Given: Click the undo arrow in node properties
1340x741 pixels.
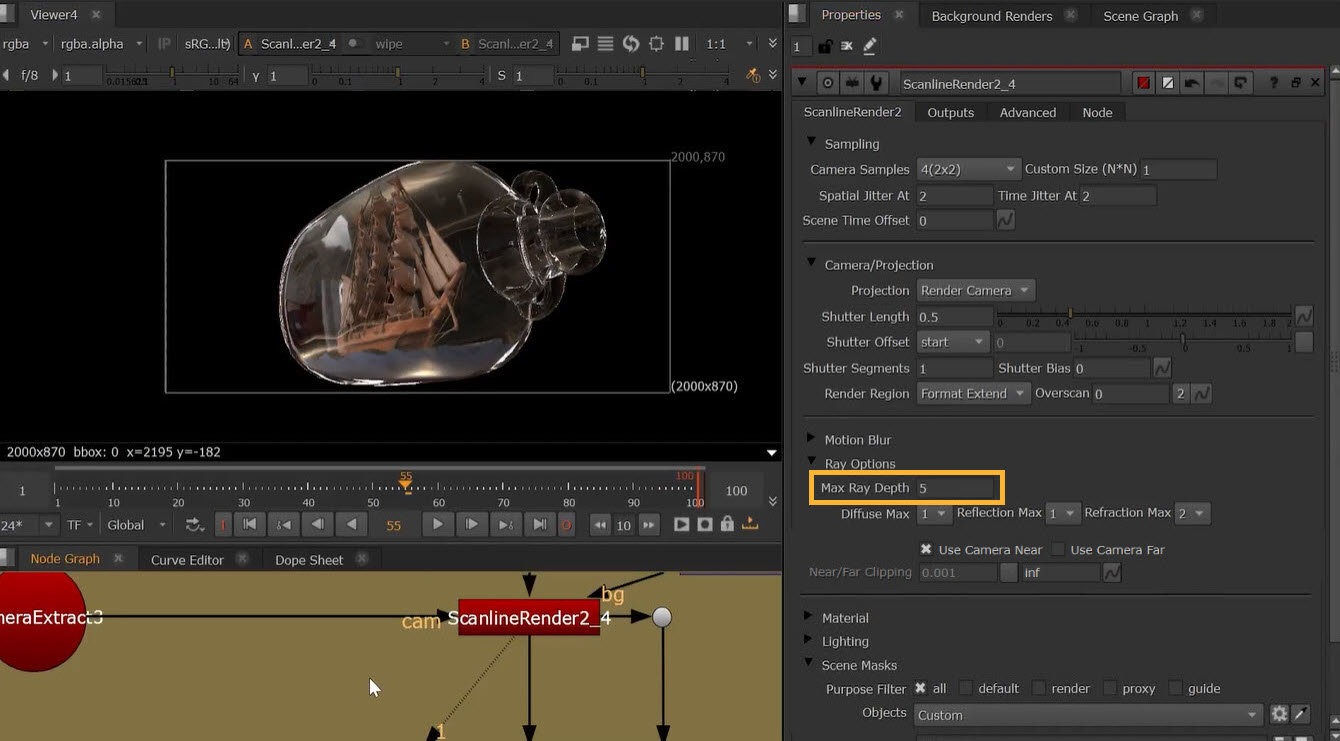Looking at the screenshot, I should (1192, 84).
